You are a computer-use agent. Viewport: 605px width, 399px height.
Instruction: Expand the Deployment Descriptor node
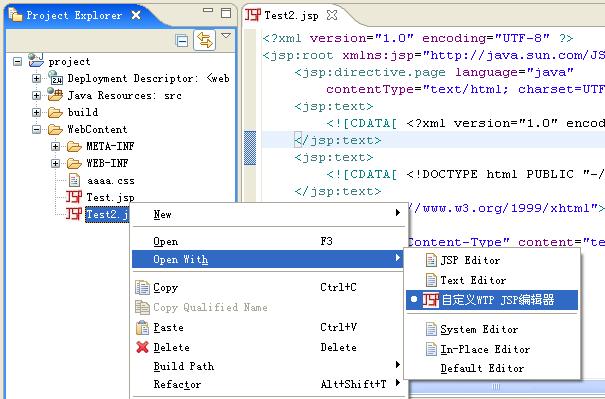[36, 78]
